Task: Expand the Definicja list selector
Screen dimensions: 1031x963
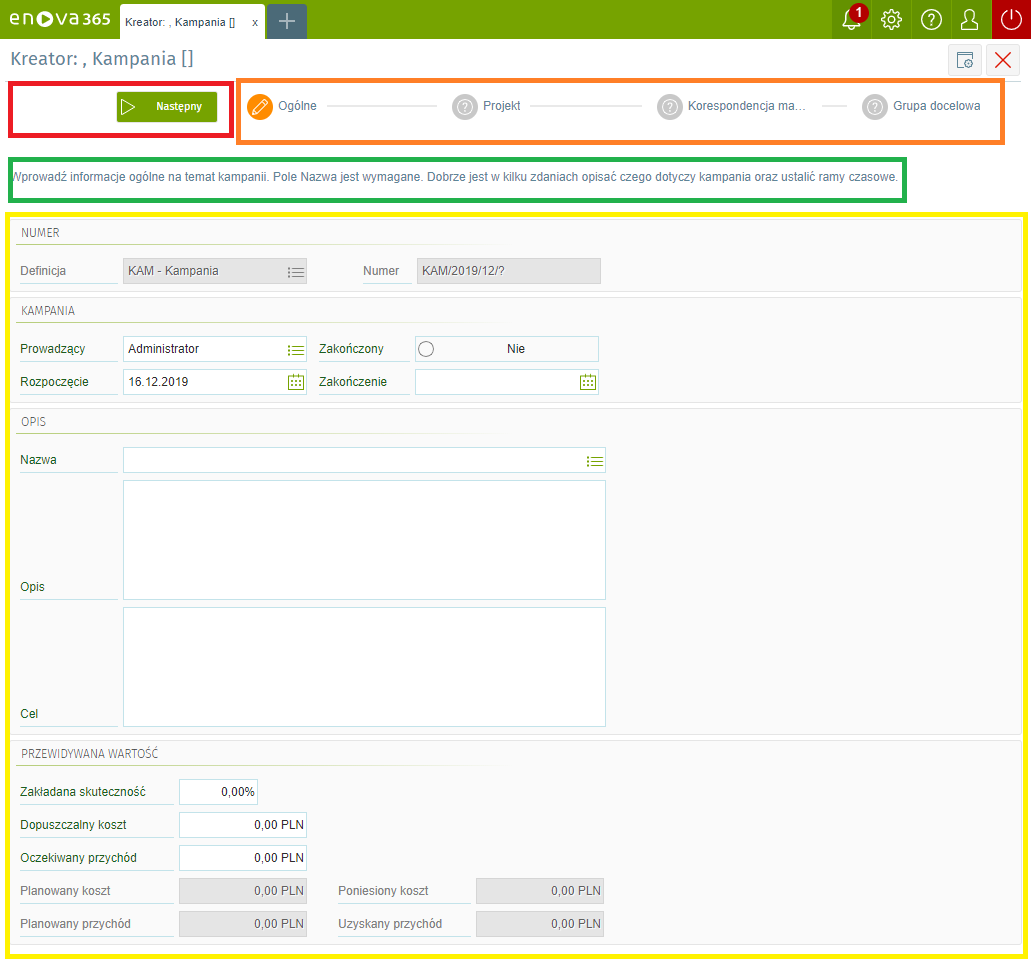Action: point(295,271)
